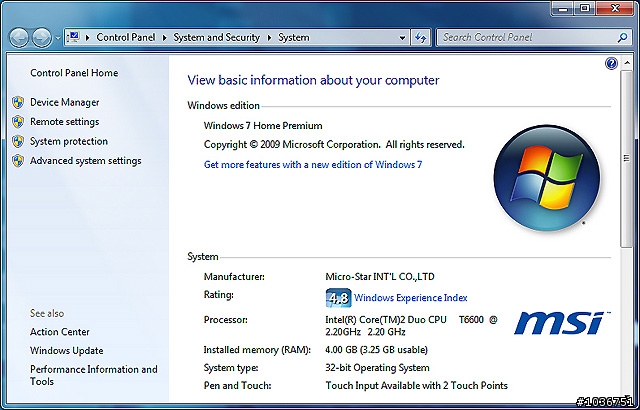Click shield icon beside System protection
This screenshot has width=640, height=410.
(x=18, y=141)
